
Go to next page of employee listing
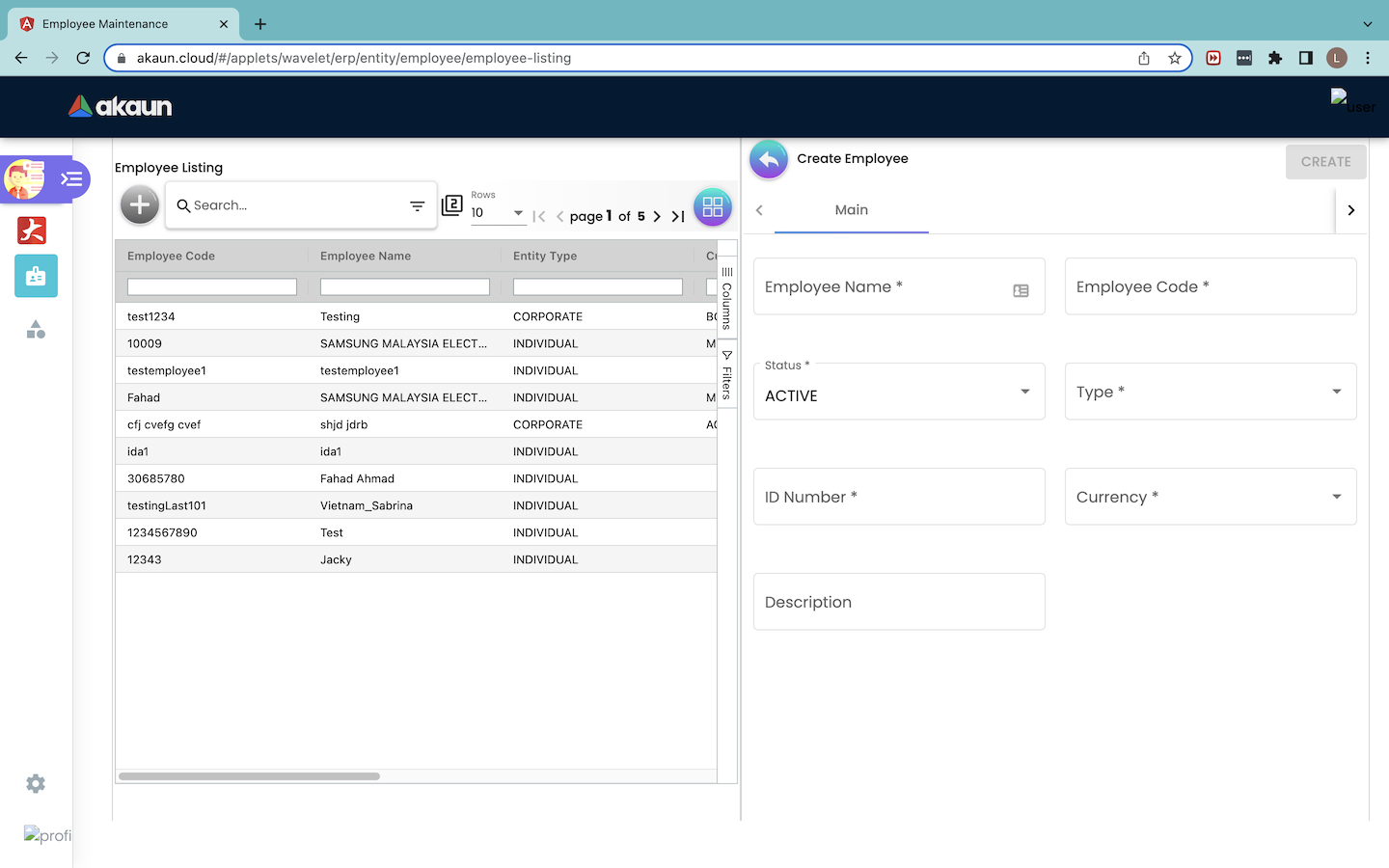click(x=657, y=216)
